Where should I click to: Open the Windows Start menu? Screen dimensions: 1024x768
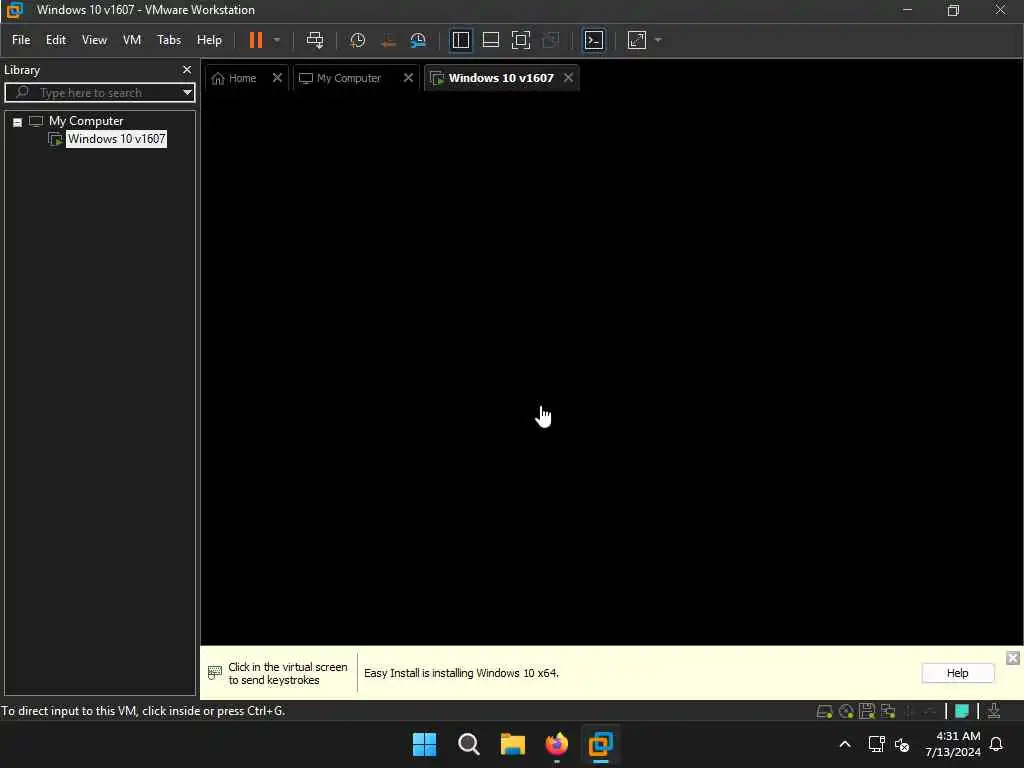[424, 744]
